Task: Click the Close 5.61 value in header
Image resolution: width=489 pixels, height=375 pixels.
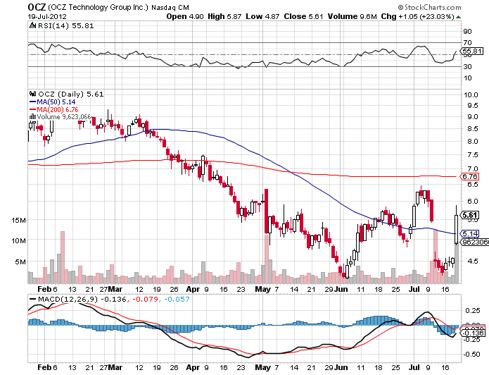Action: click(304, 16)
